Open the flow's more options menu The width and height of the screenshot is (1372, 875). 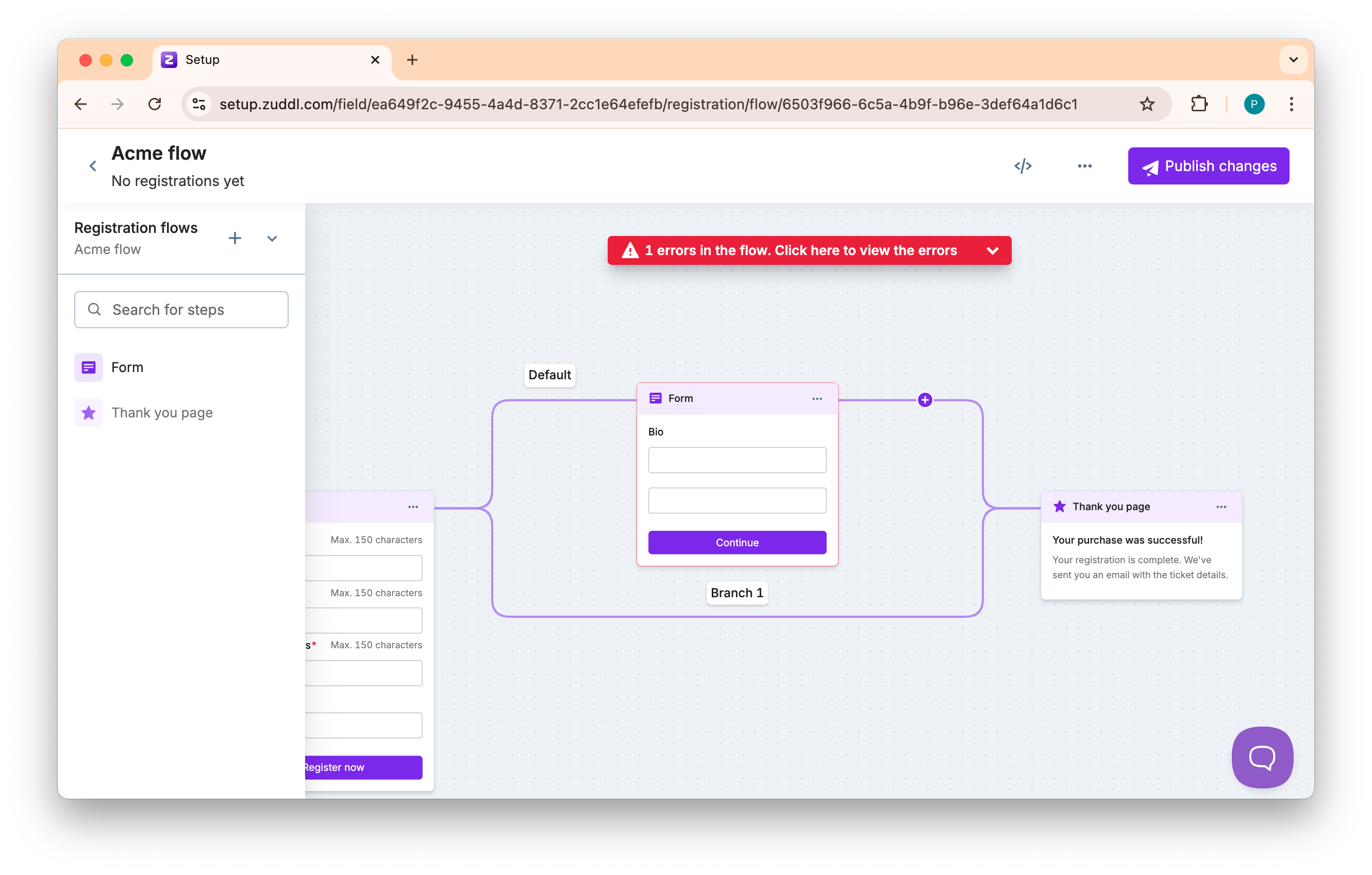(x=1084, y=166)
